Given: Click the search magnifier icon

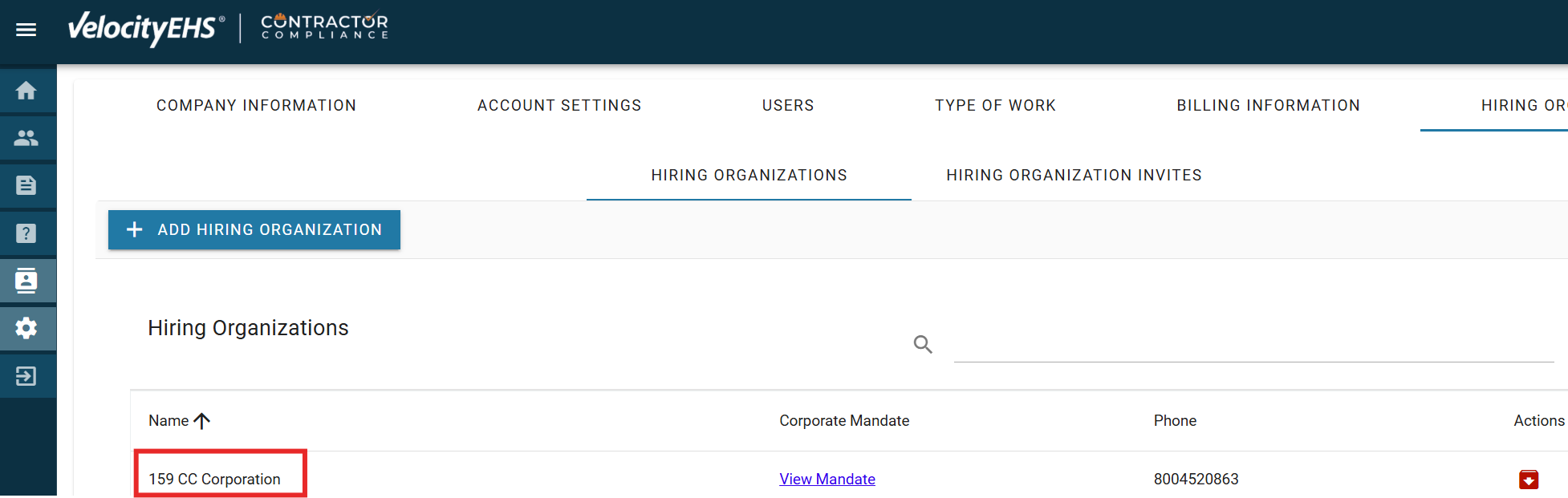Looking at the screenshot, I should coord(923,345).
